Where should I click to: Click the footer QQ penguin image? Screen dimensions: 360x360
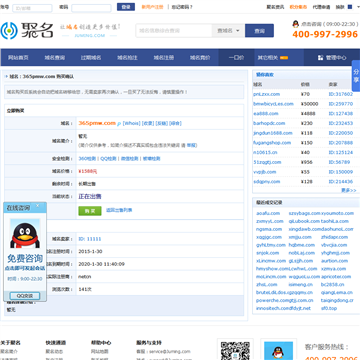(278, 351)
